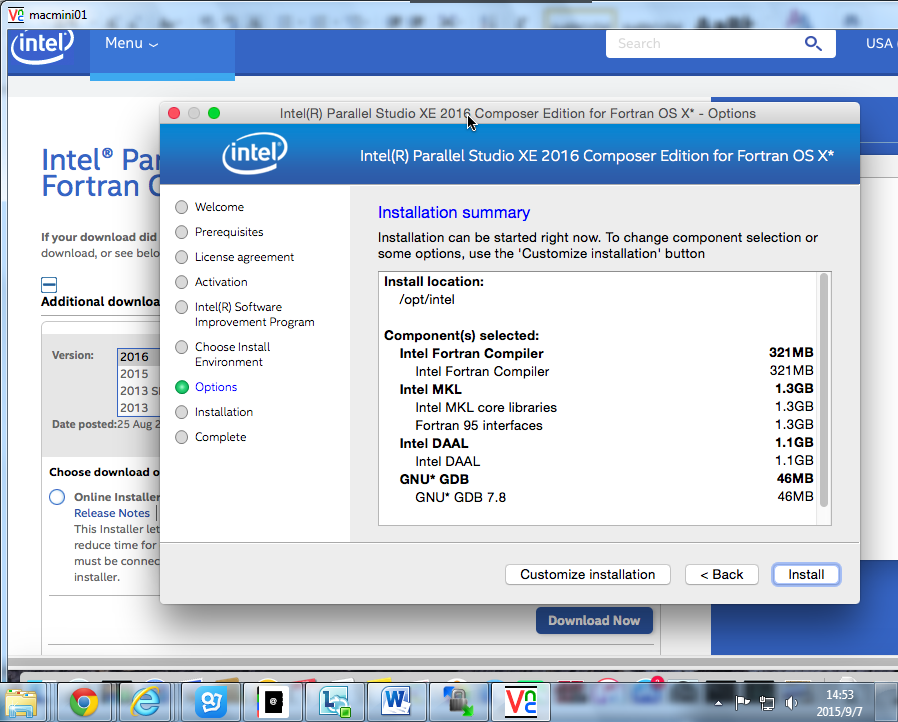Open Internet Explorer from the taskbar
898x722 pixels.
[x=146, y=702]
